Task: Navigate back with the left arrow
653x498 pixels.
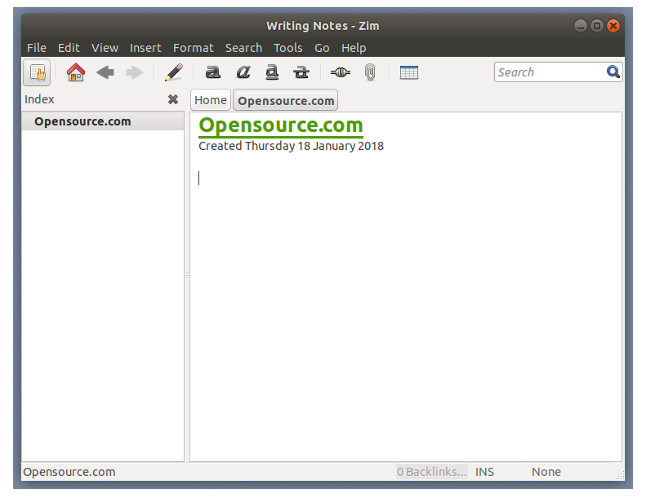Action: (105, 72)
